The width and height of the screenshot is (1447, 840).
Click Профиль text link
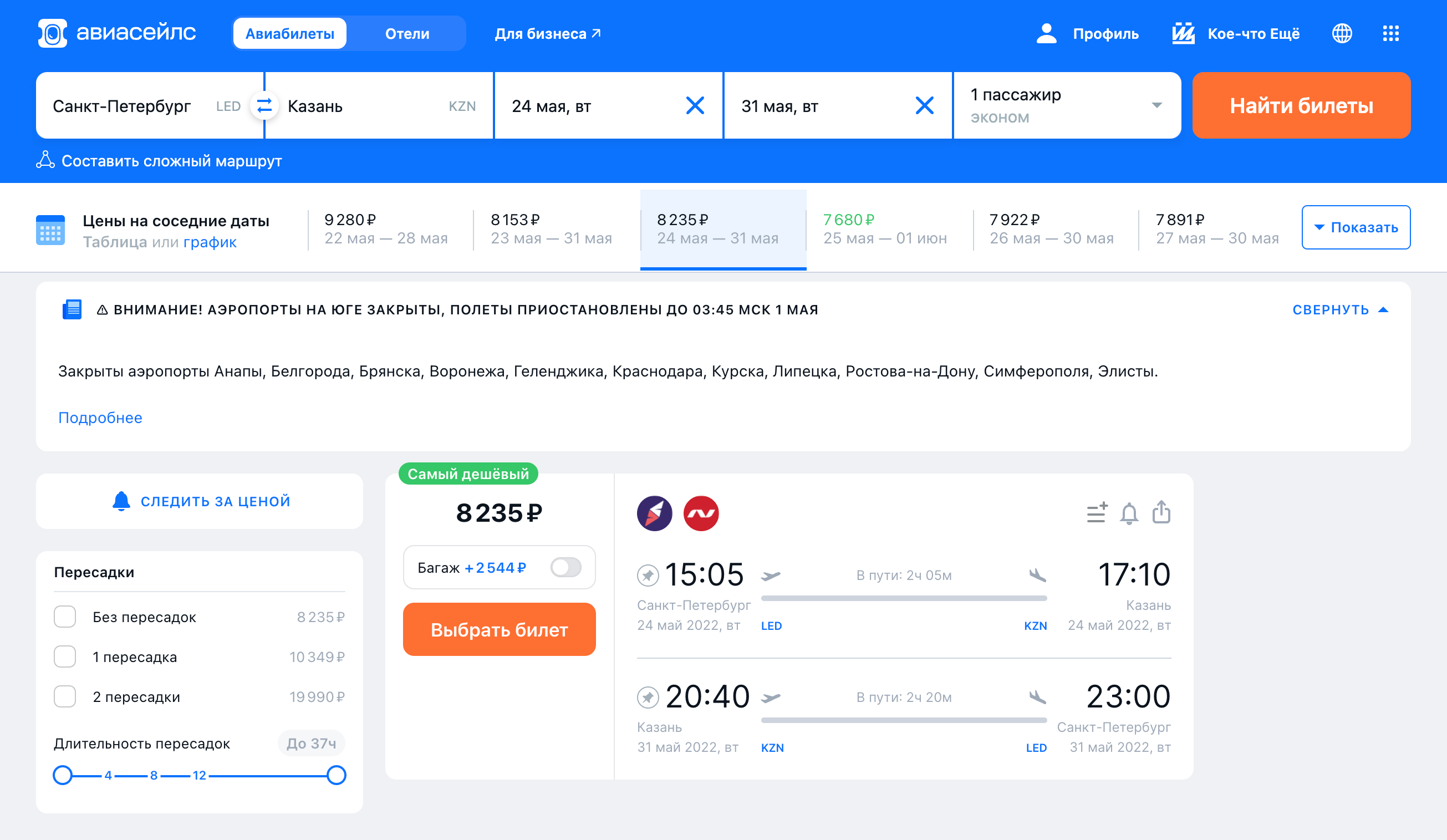coord(1105,33)
